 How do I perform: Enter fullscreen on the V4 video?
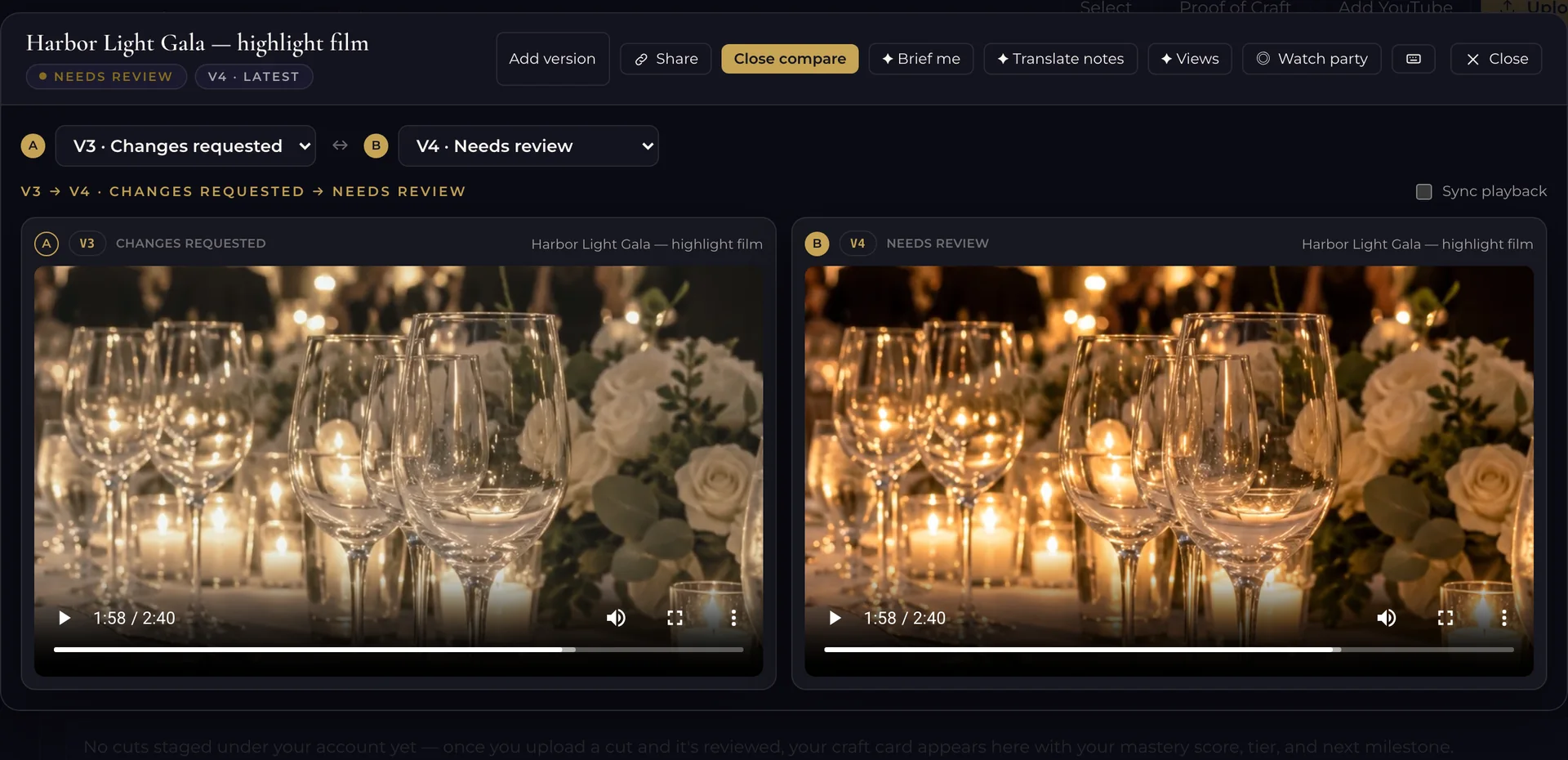(x=1445, y=618)
